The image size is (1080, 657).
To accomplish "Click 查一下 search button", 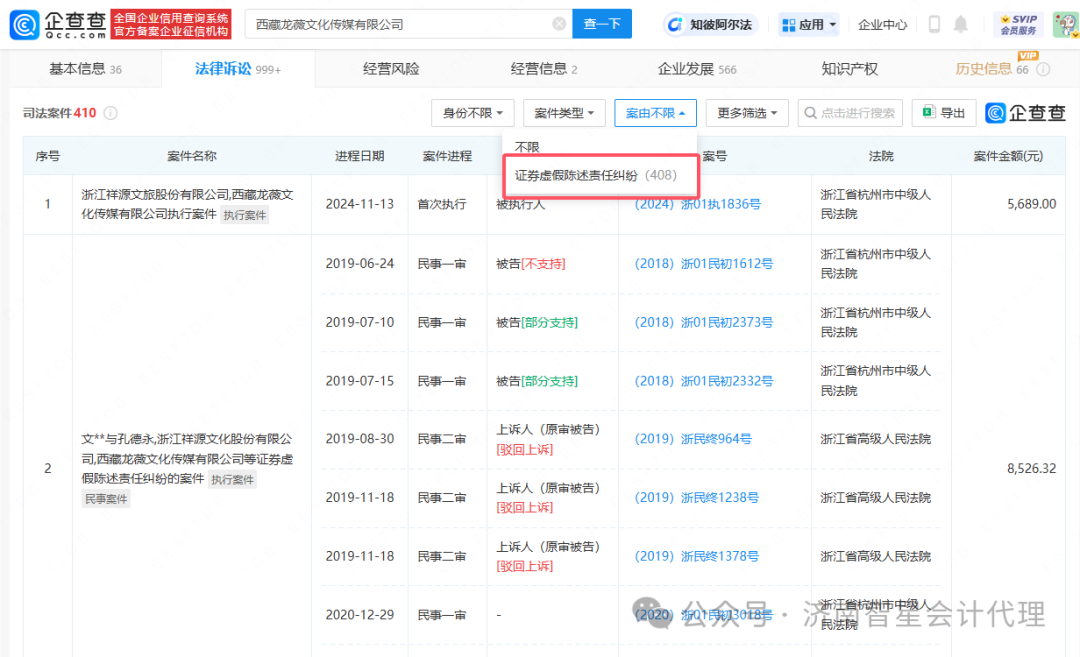I will coord(602,24).
